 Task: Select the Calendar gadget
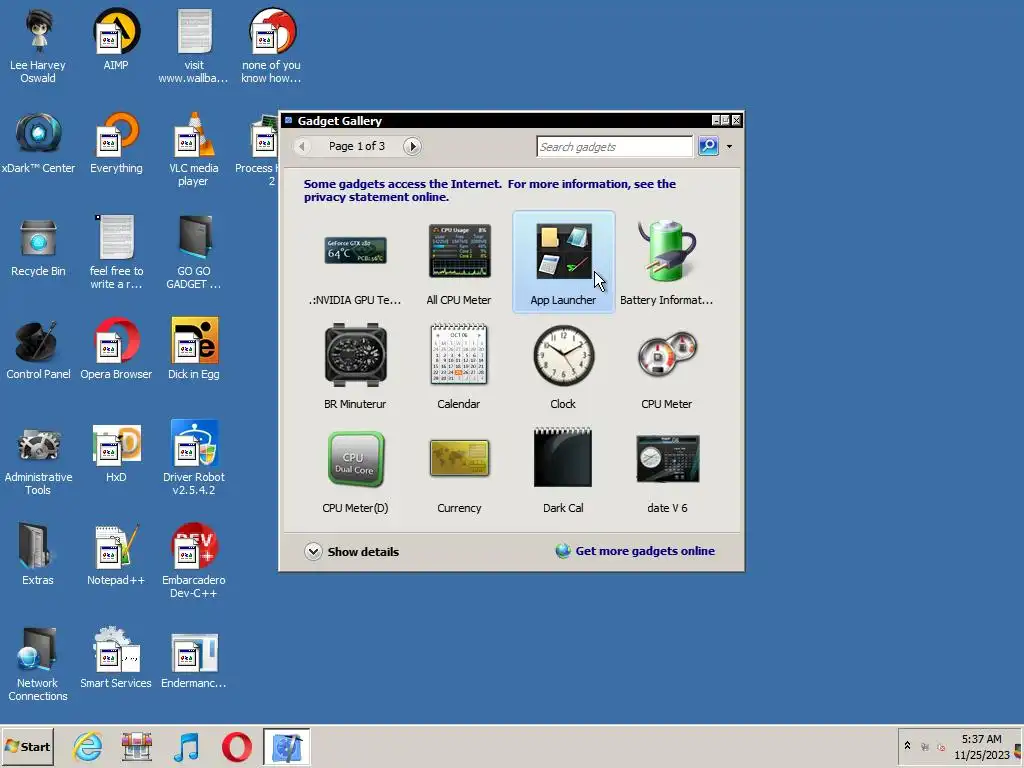(x=459, y=366)
